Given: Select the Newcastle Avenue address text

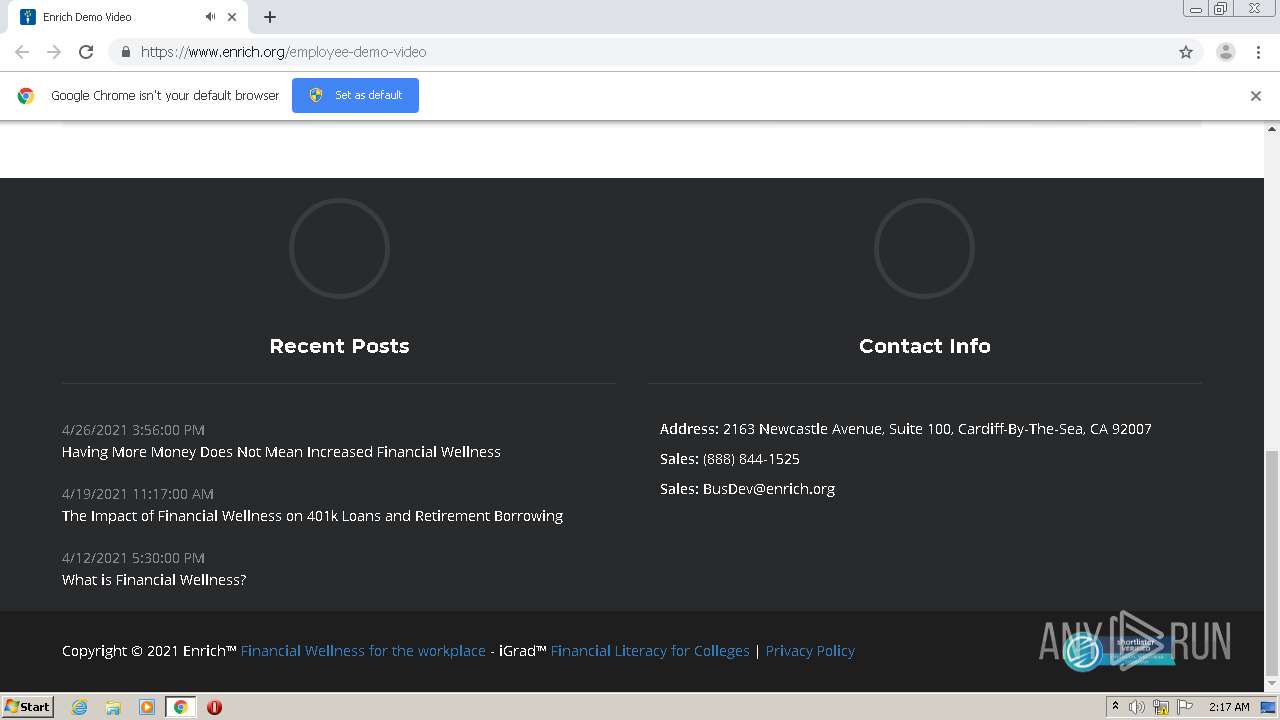Looking at the screenshot, I should (x=937, y=429).
